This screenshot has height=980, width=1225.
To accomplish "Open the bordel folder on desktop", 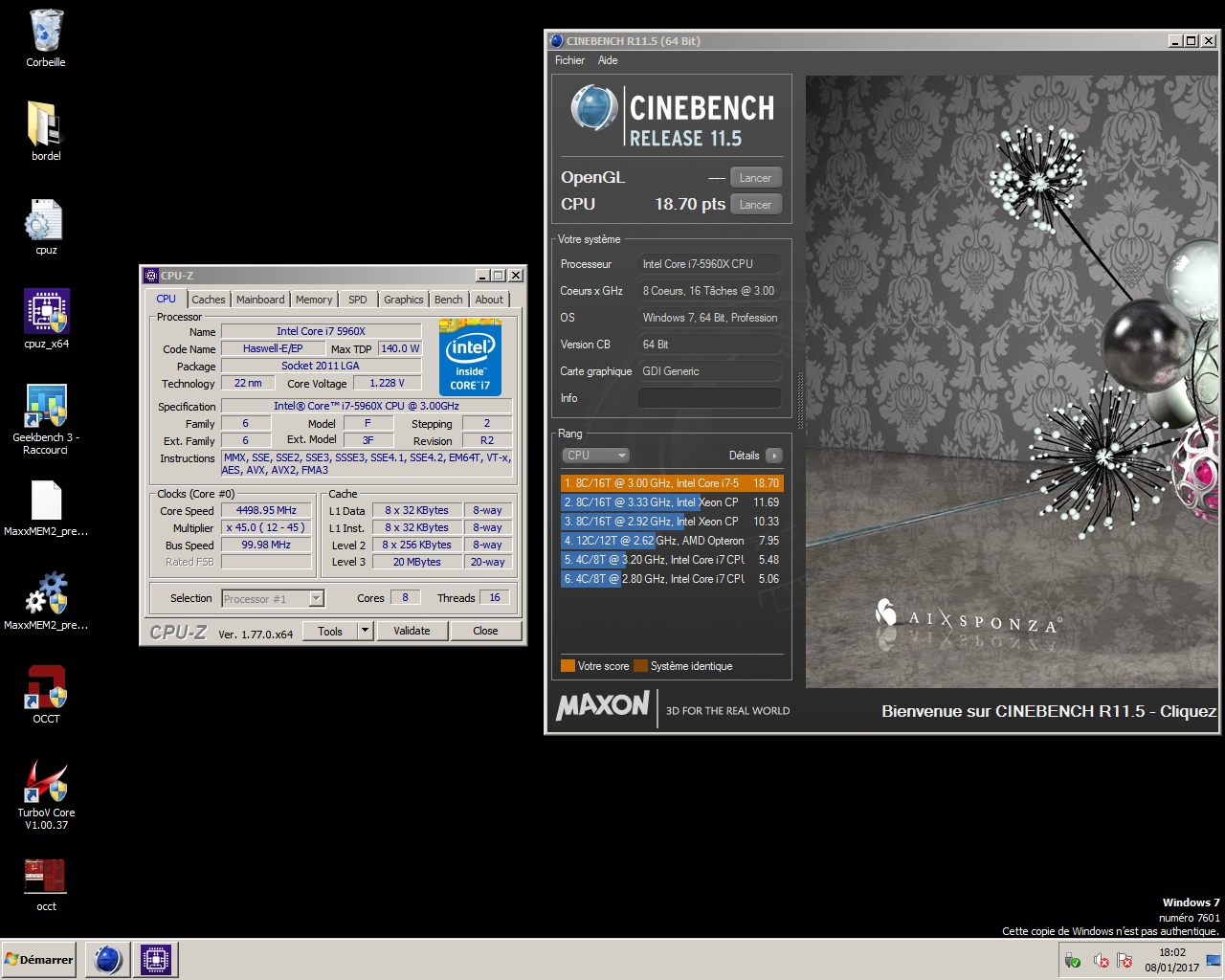I will 46,125.
